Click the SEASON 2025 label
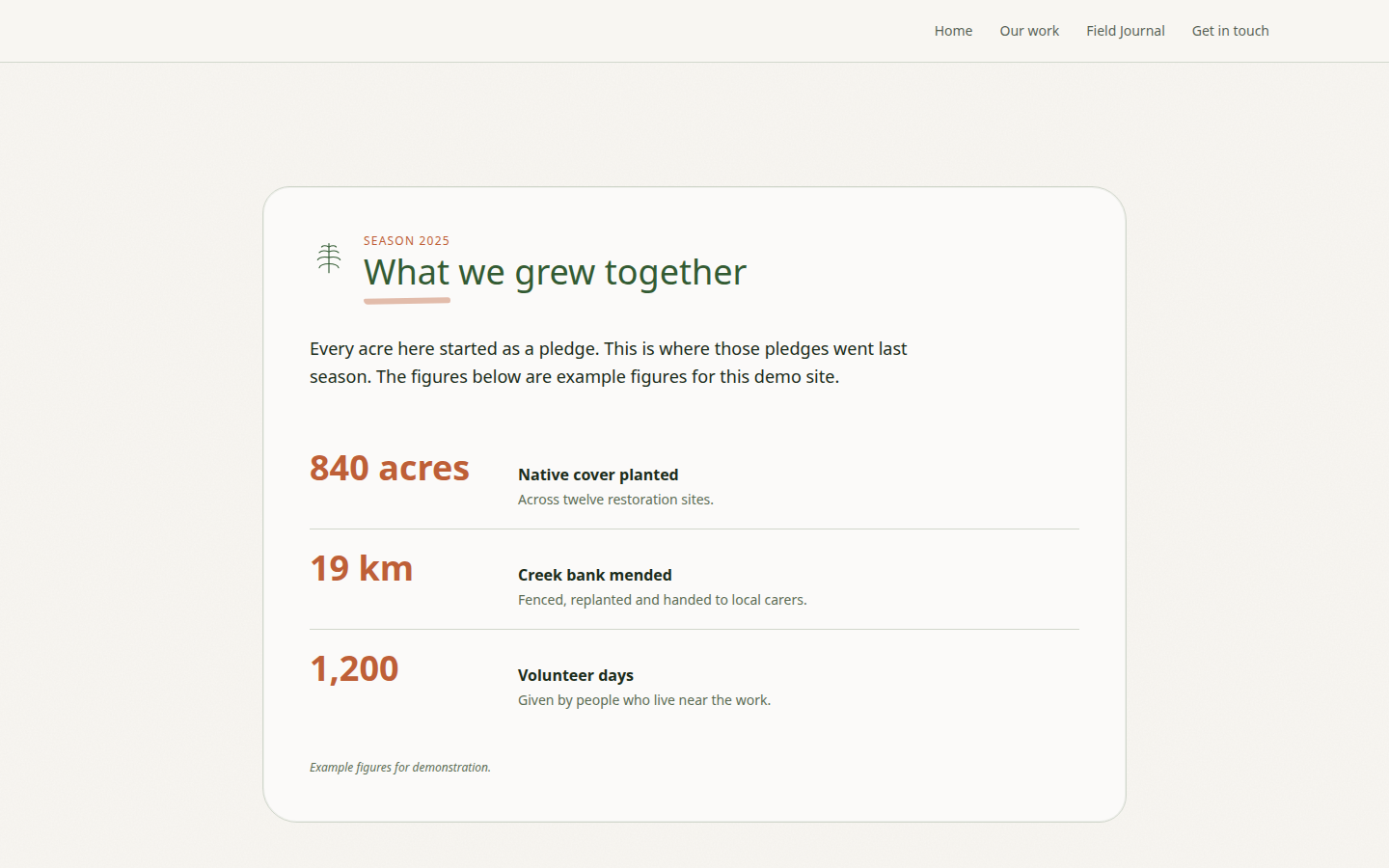Image resolution: width=1389 pixels, height=868 pixels. coord(406,241)
